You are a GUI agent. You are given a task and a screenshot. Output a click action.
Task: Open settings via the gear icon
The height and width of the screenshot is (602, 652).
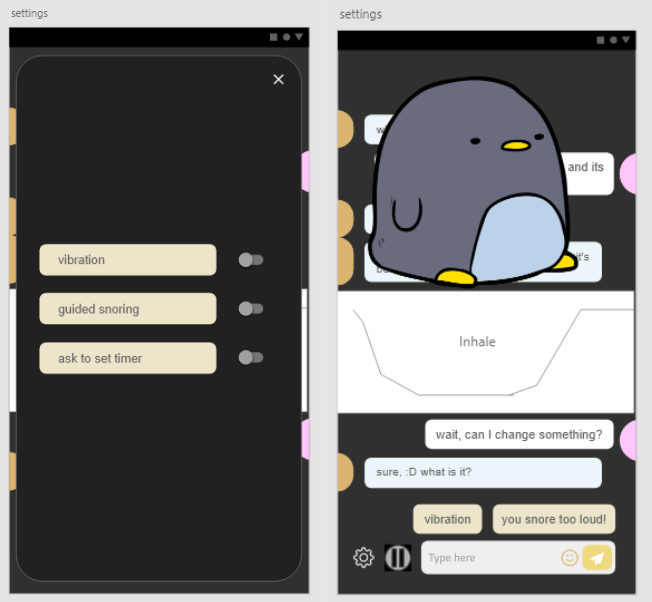(363, 558)
